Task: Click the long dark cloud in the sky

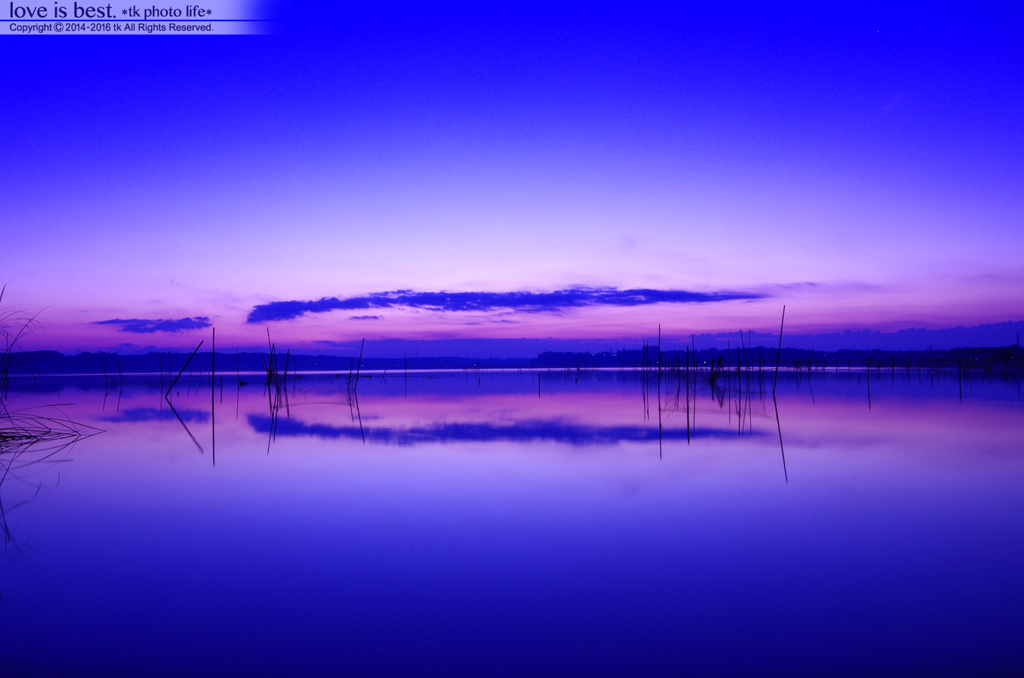Action: click(x=500, y=300)
